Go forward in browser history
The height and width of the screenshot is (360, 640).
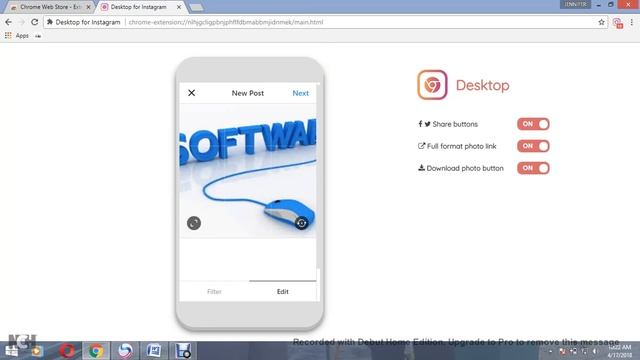tap(22, 22)
